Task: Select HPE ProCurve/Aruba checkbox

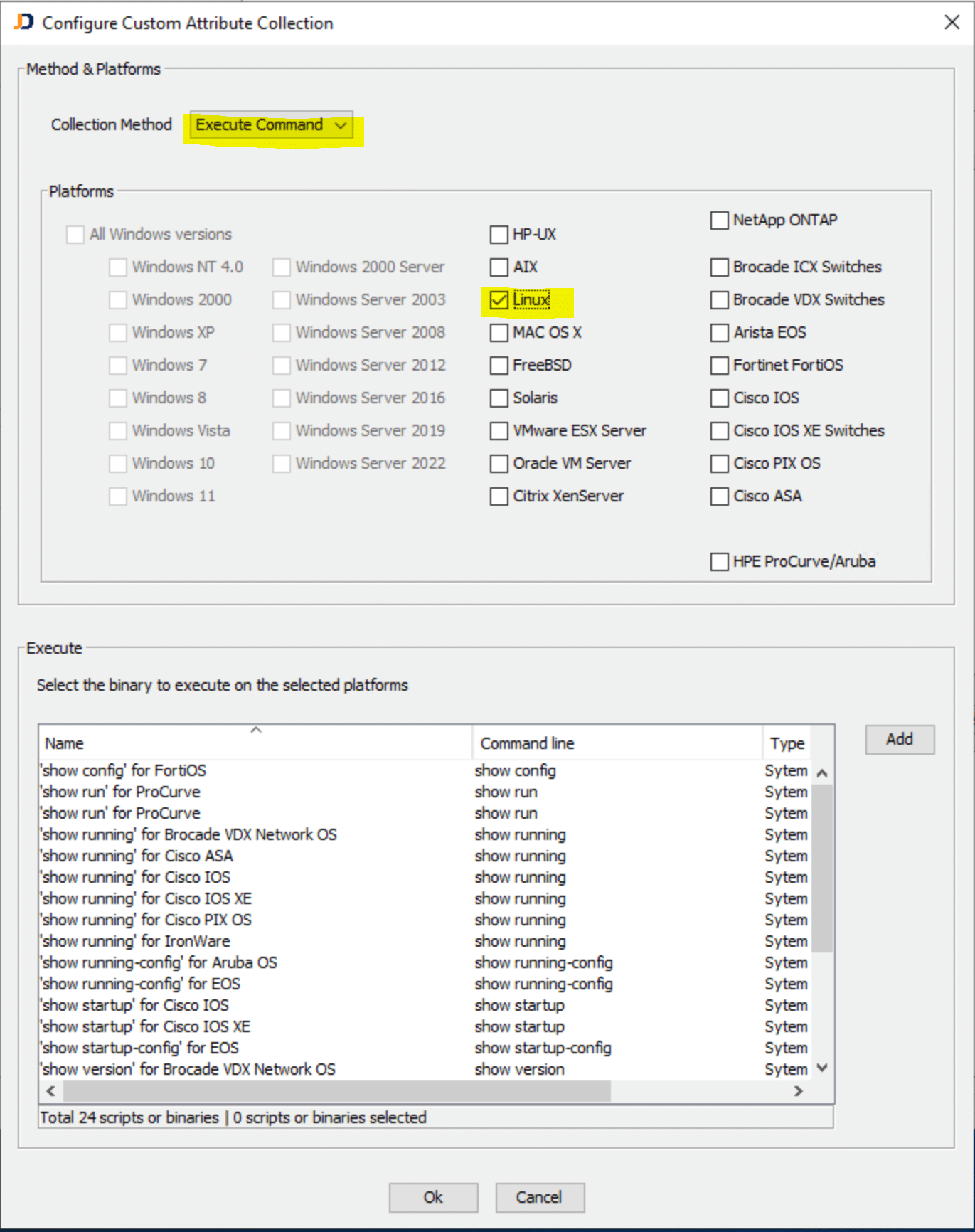Action: [x=720, y=562]
